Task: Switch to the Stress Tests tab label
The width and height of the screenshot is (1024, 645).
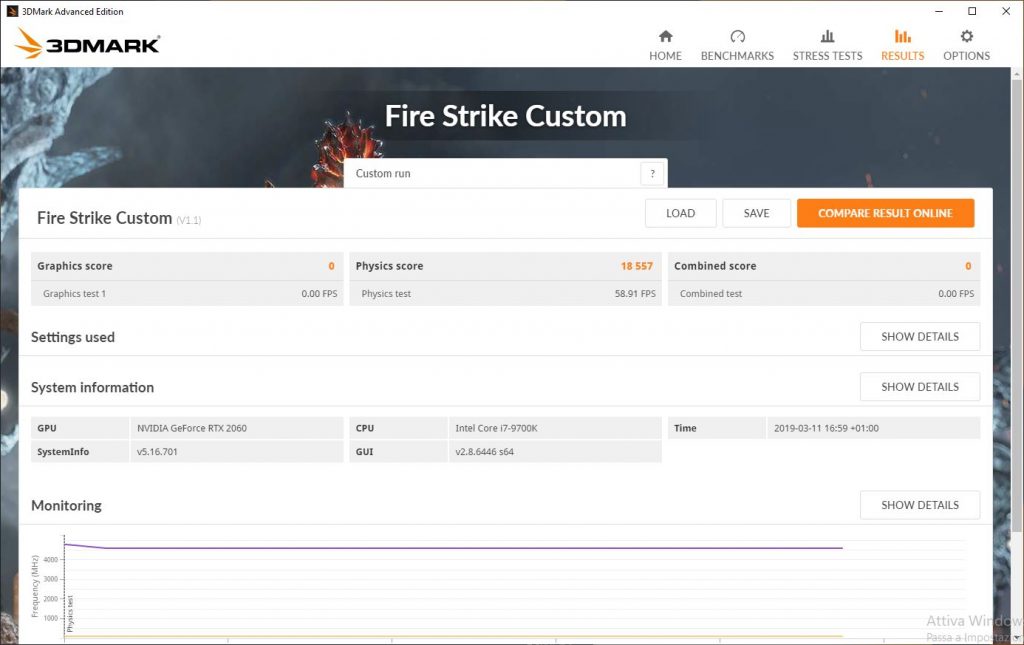Action: (827, 56)
